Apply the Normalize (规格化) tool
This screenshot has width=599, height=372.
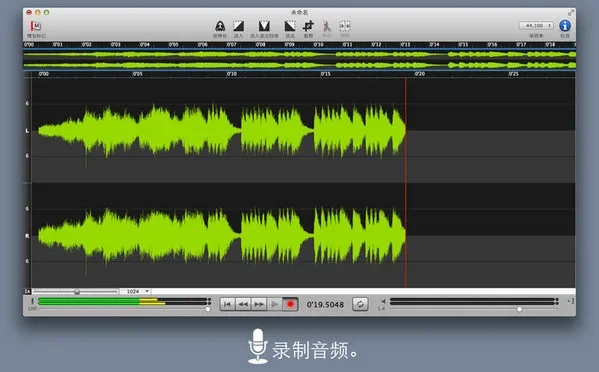click(220, 26)
